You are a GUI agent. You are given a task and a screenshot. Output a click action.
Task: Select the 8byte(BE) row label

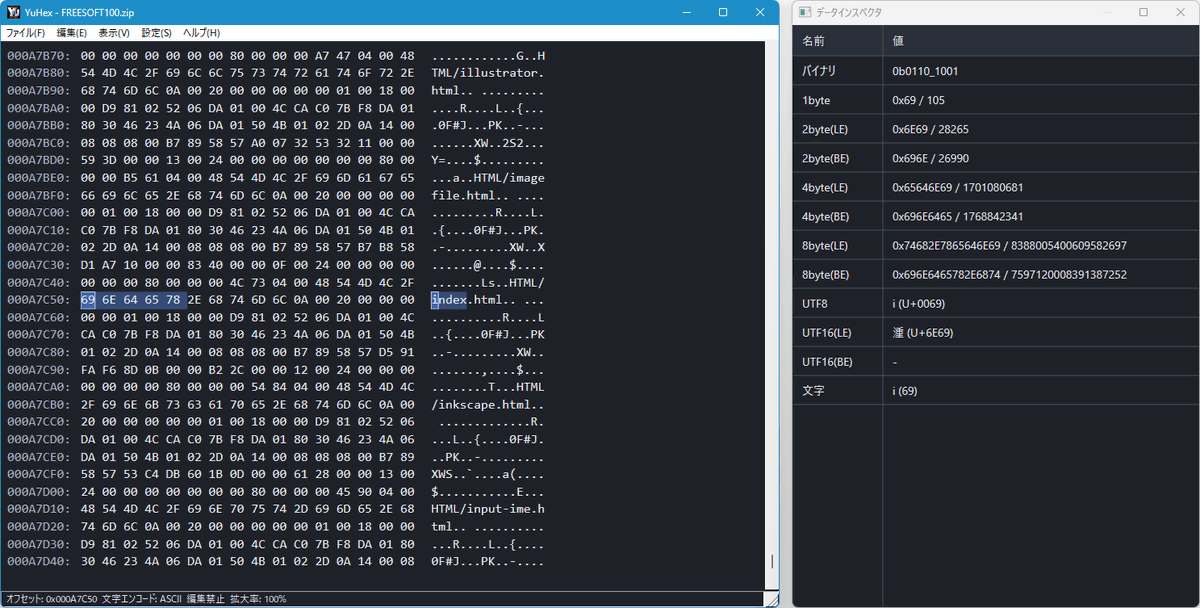pos(825,274)
